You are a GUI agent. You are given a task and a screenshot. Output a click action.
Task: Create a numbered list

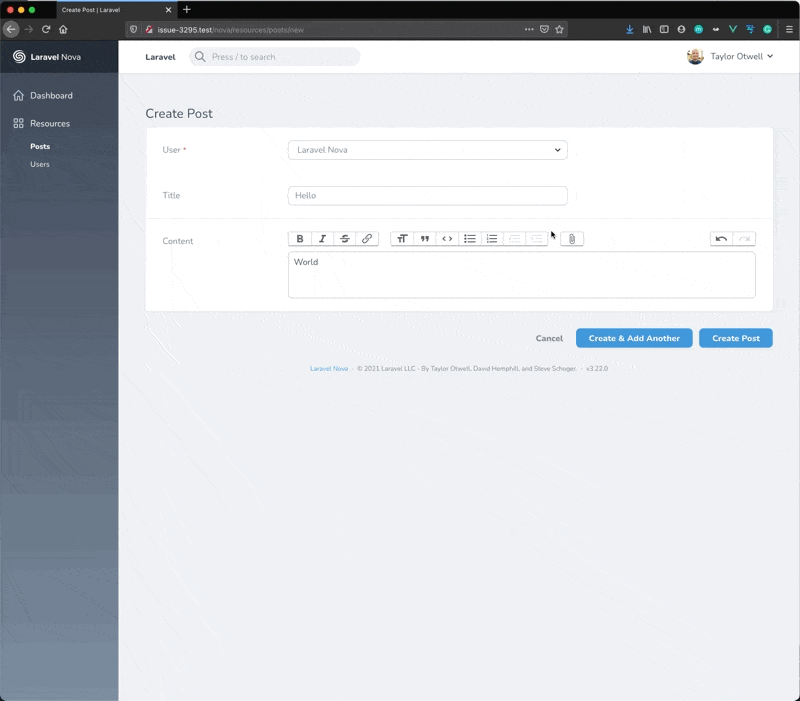click(491, 238)
